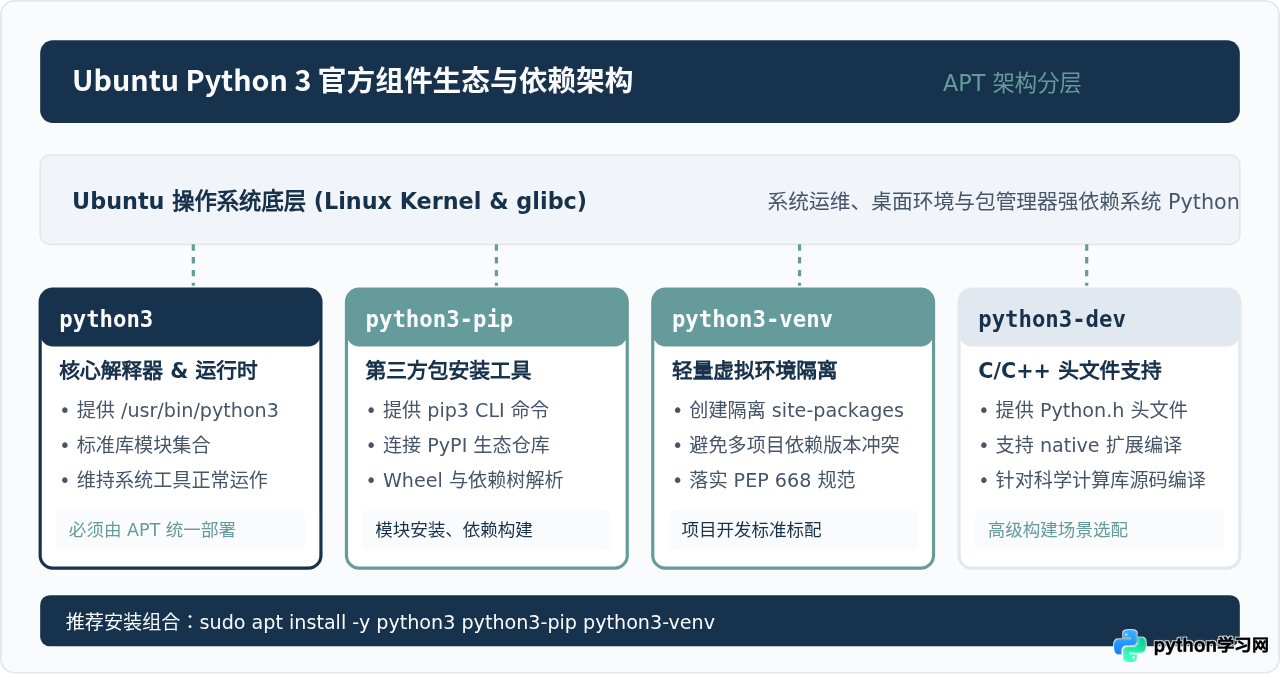Click the "高级构建场景选配" tag

(1099, 530)
